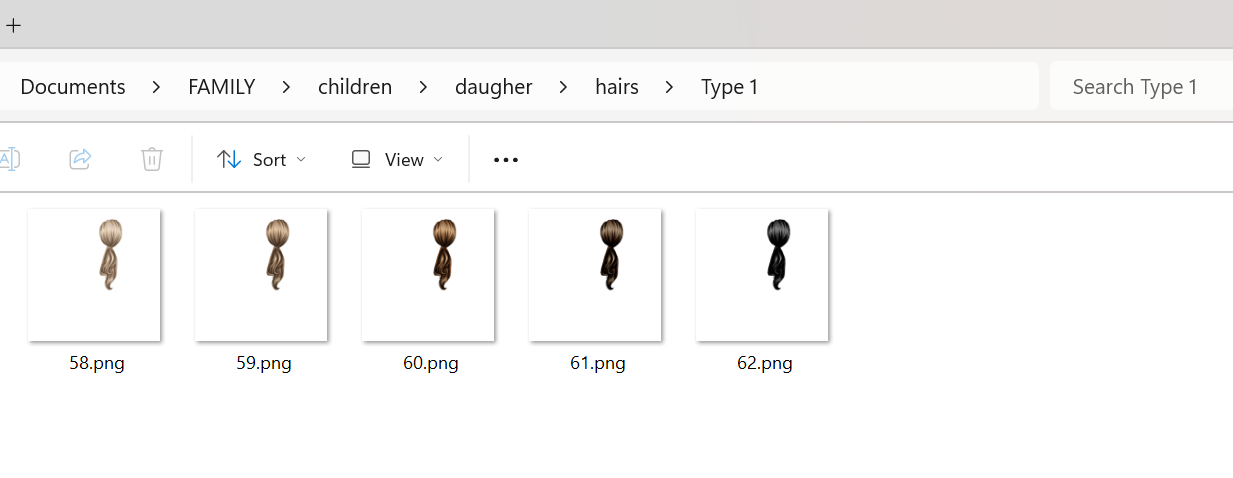Click the Delete trash can icon
Screen dimensions: 1233x478
[152, 159]
